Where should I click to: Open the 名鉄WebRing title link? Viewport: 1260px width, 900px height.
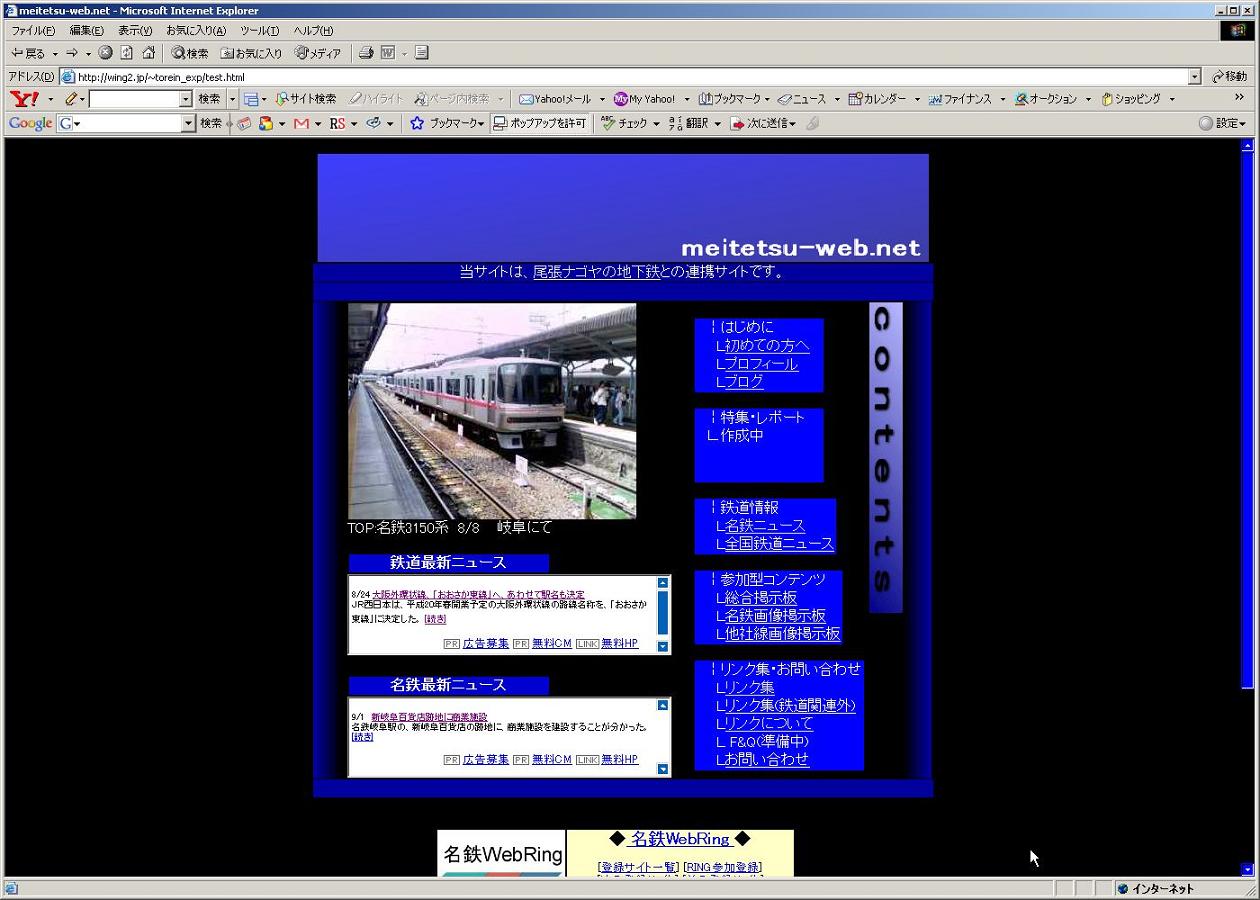point(680,839)
